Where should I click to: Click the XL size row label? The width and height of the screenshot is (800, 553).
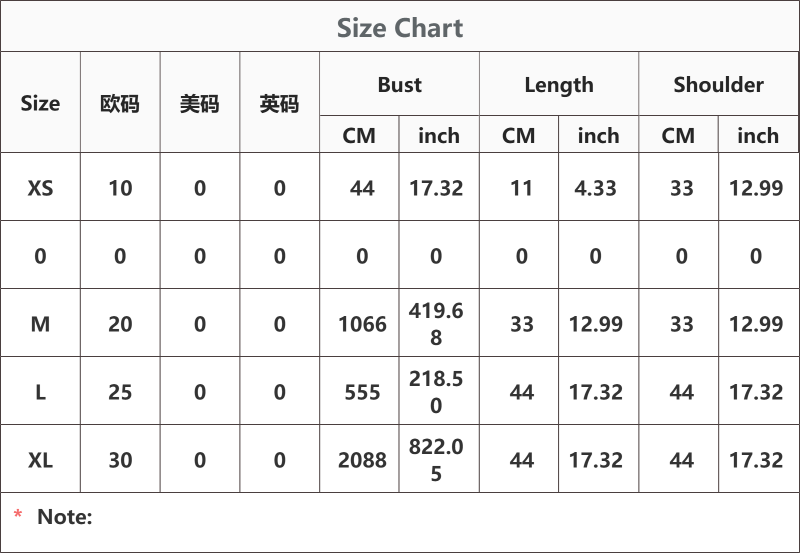coord(40,460)
